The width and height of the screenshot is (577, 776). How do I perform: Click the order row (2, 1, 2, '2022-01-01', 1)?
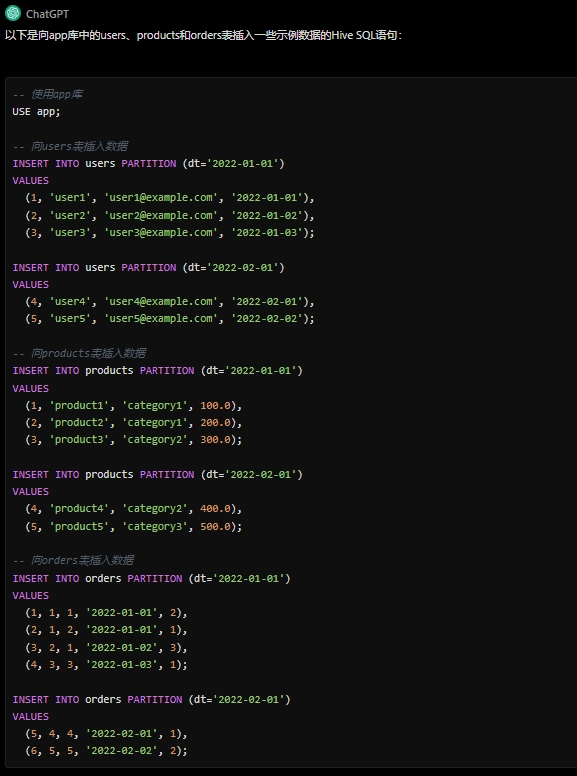point(106,630)
